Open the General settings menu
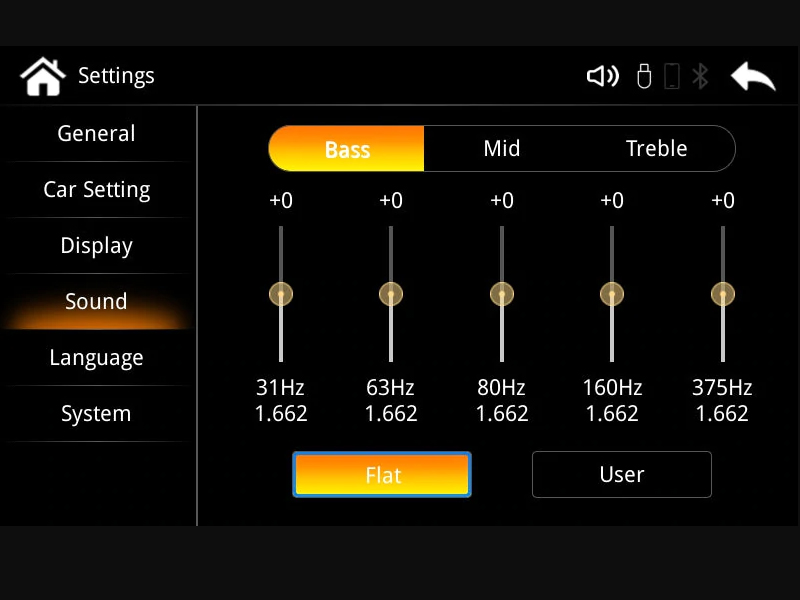The width and height of the screenshot is (800, 600). 96,134
